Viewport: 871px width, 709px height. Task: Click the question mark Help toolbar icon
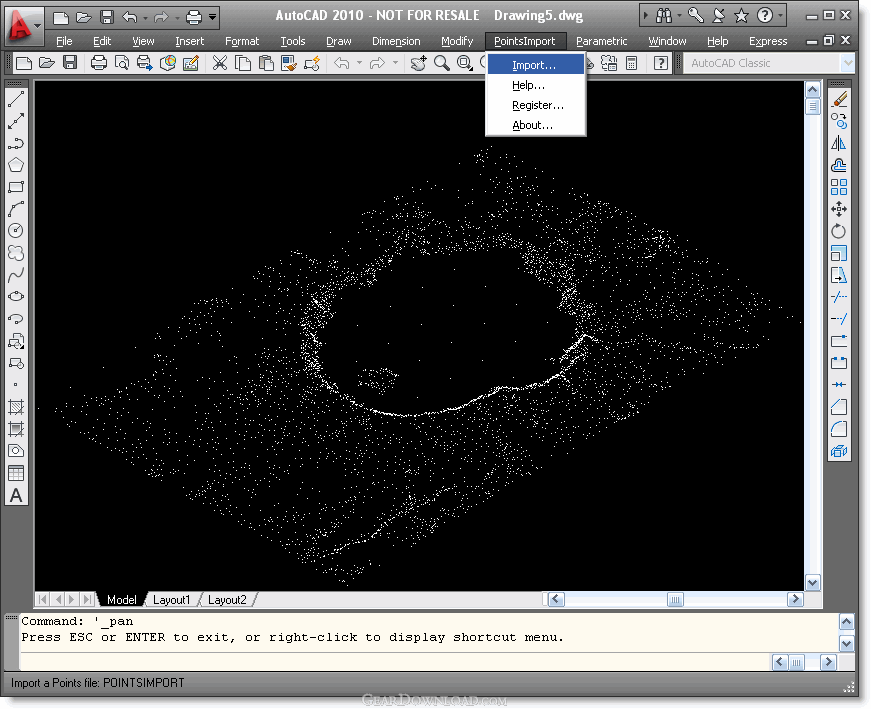point(660,63)
